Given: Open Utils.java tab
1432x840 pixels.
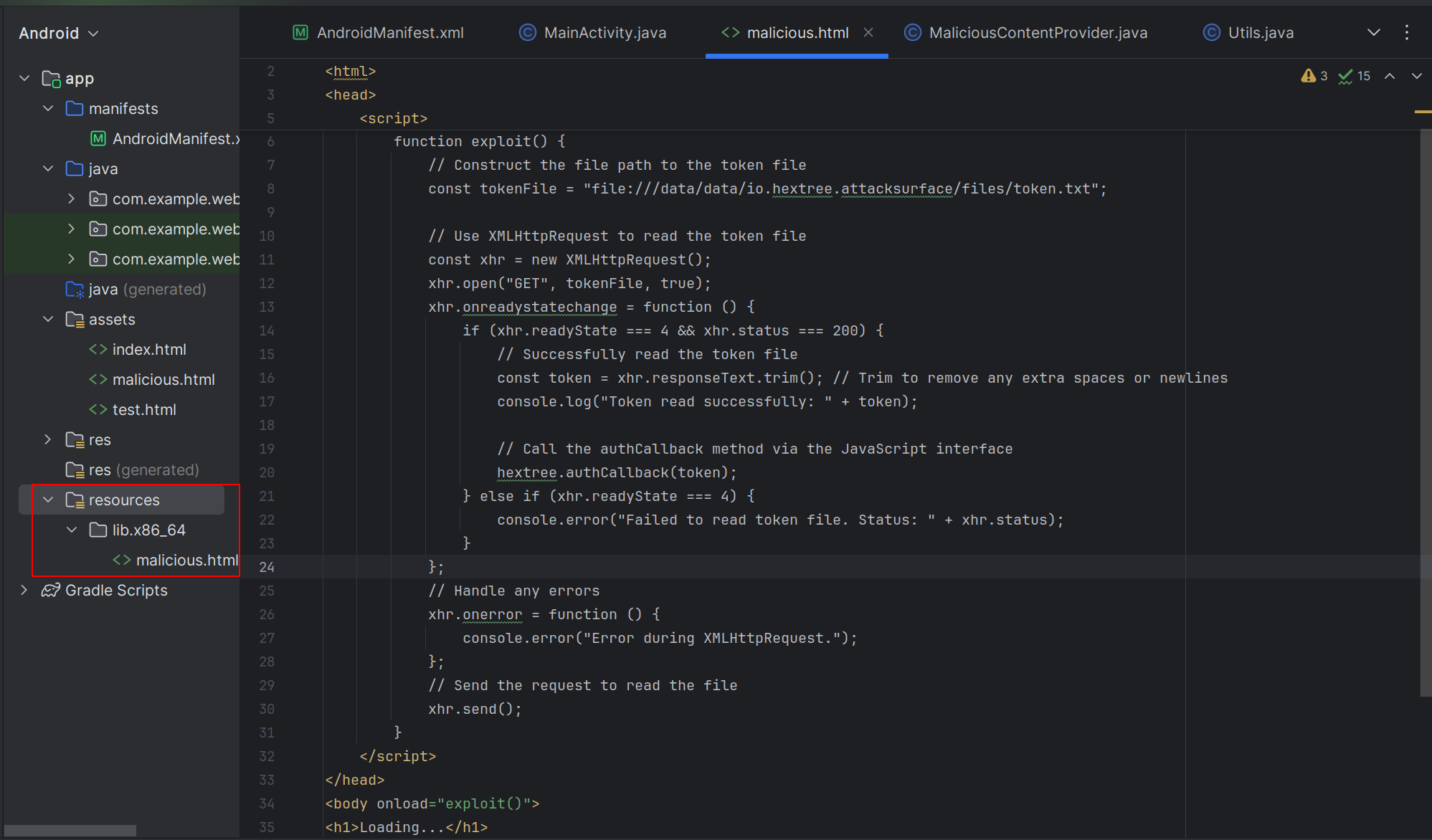Looking at the screenshot, I should click(1248, 33).
